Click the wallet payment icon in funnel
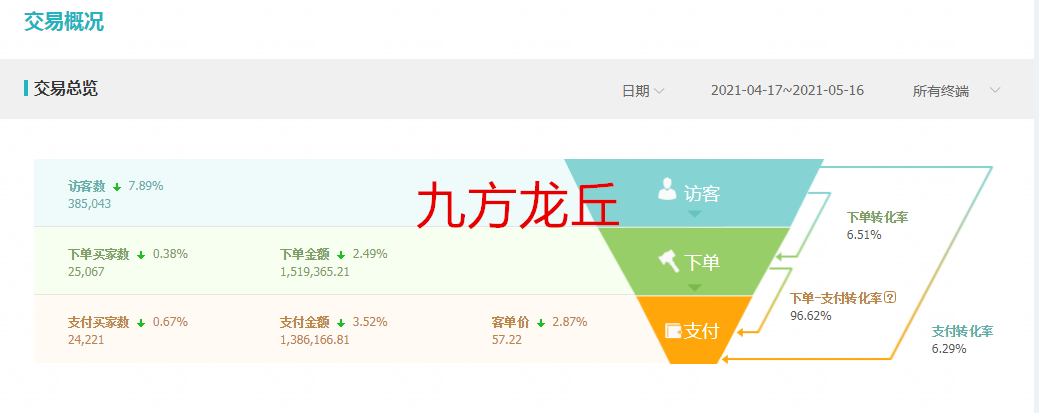Screen dimensions: 1039x413 [674, 331]
